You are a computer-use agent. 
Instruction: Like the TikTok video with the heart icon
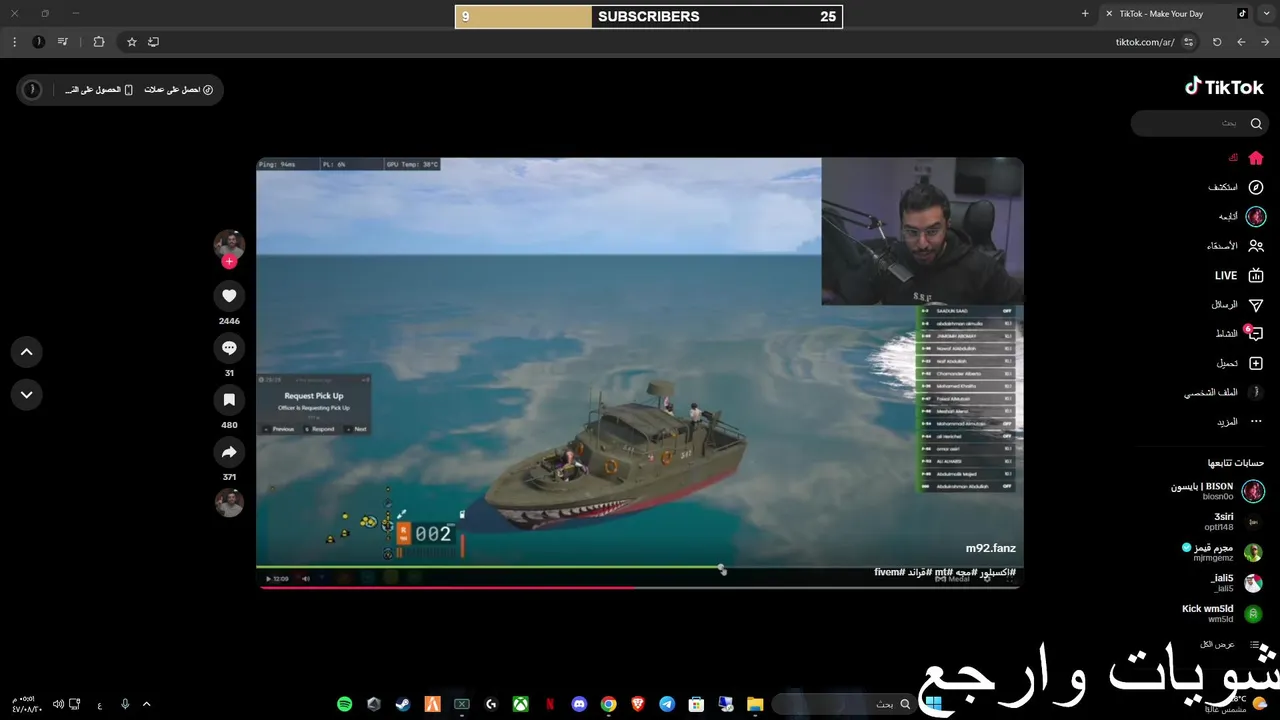229,296
